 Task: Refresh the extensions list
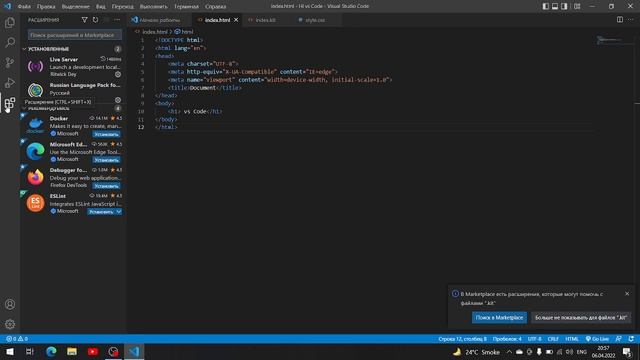[95, 20]
